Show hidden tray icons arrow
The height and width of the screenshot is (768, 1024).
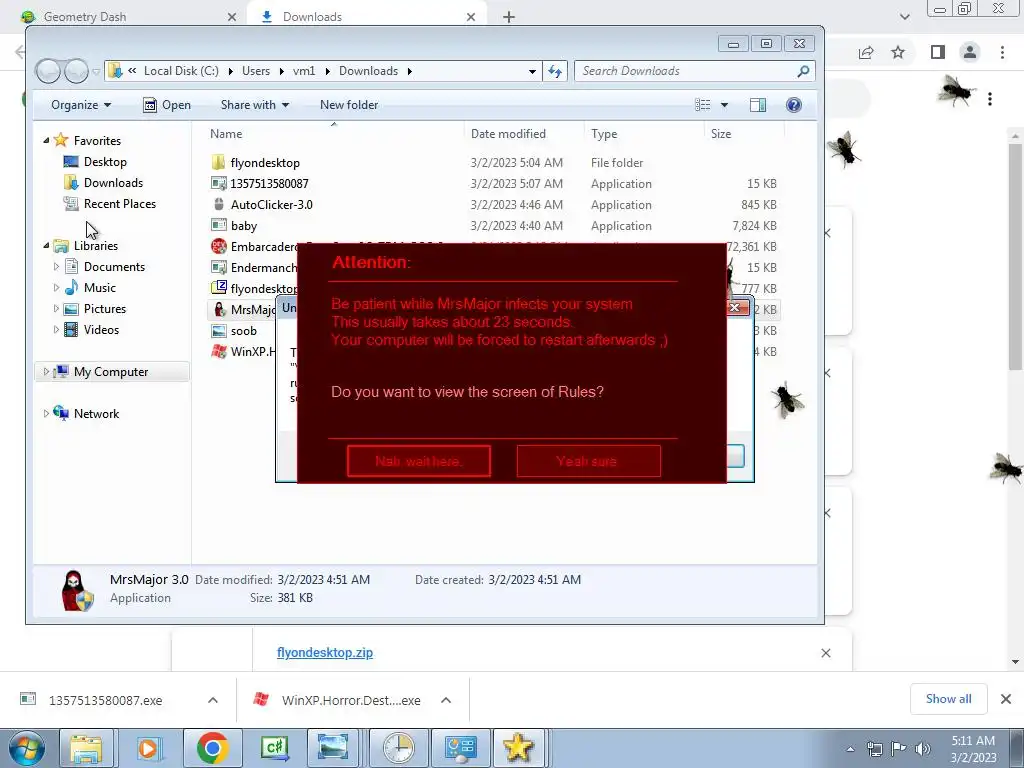point(850,749)
